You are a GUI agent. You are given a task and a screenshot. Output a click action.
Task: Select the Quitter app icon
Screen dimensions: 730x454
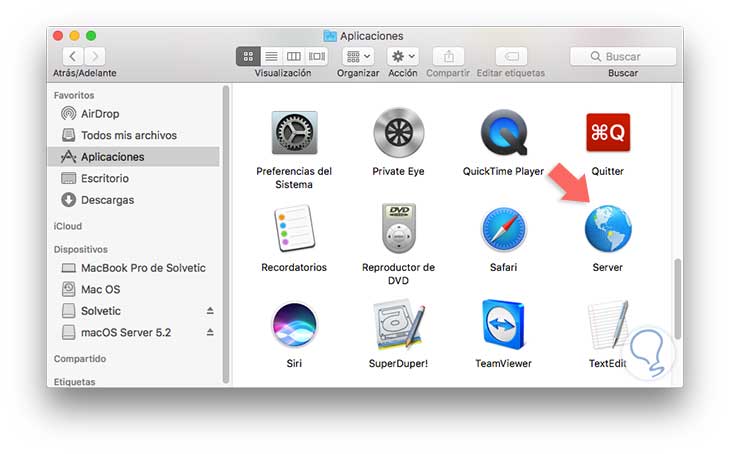coord(608,132)
